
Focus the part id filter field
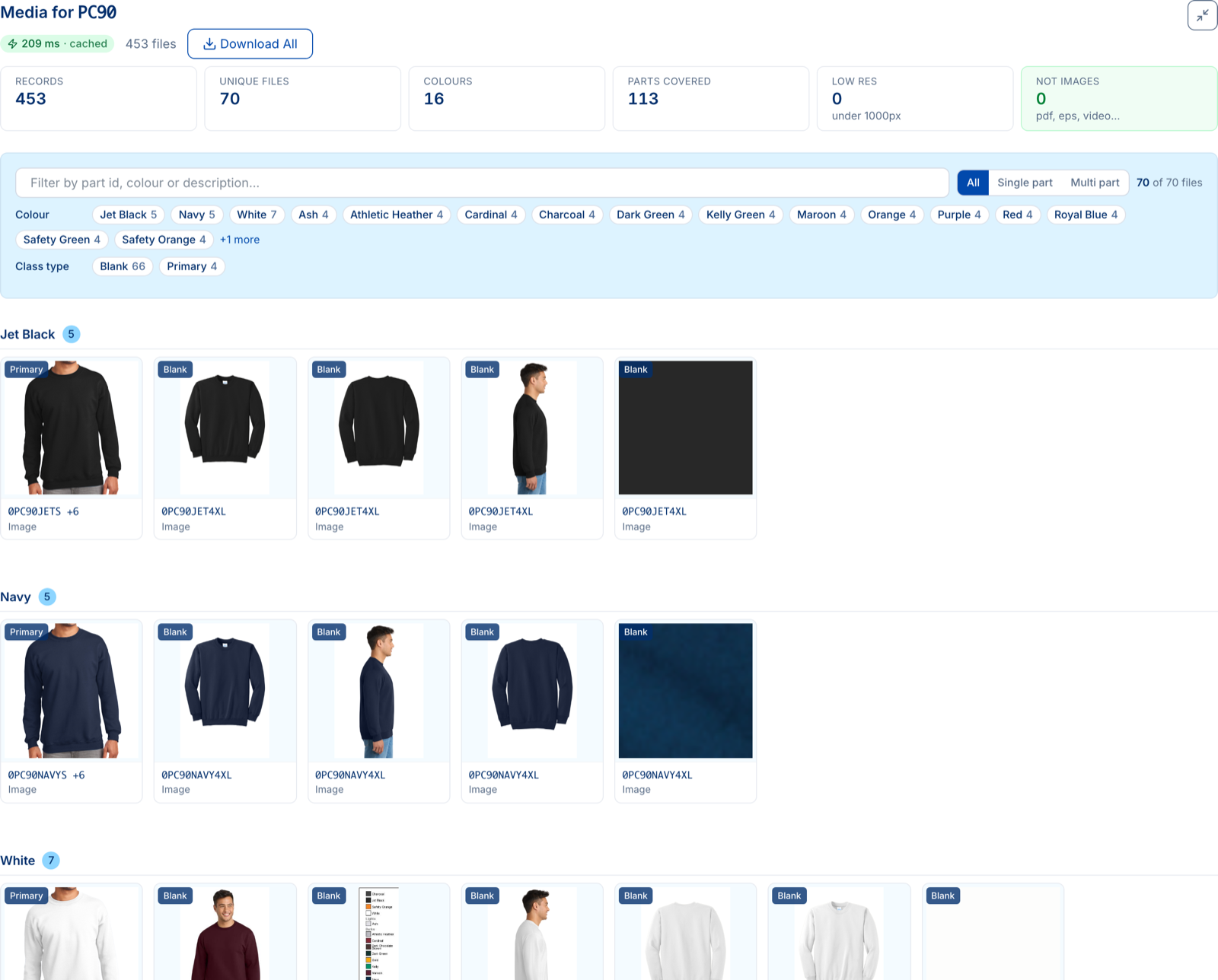click(x=482, y=183)
